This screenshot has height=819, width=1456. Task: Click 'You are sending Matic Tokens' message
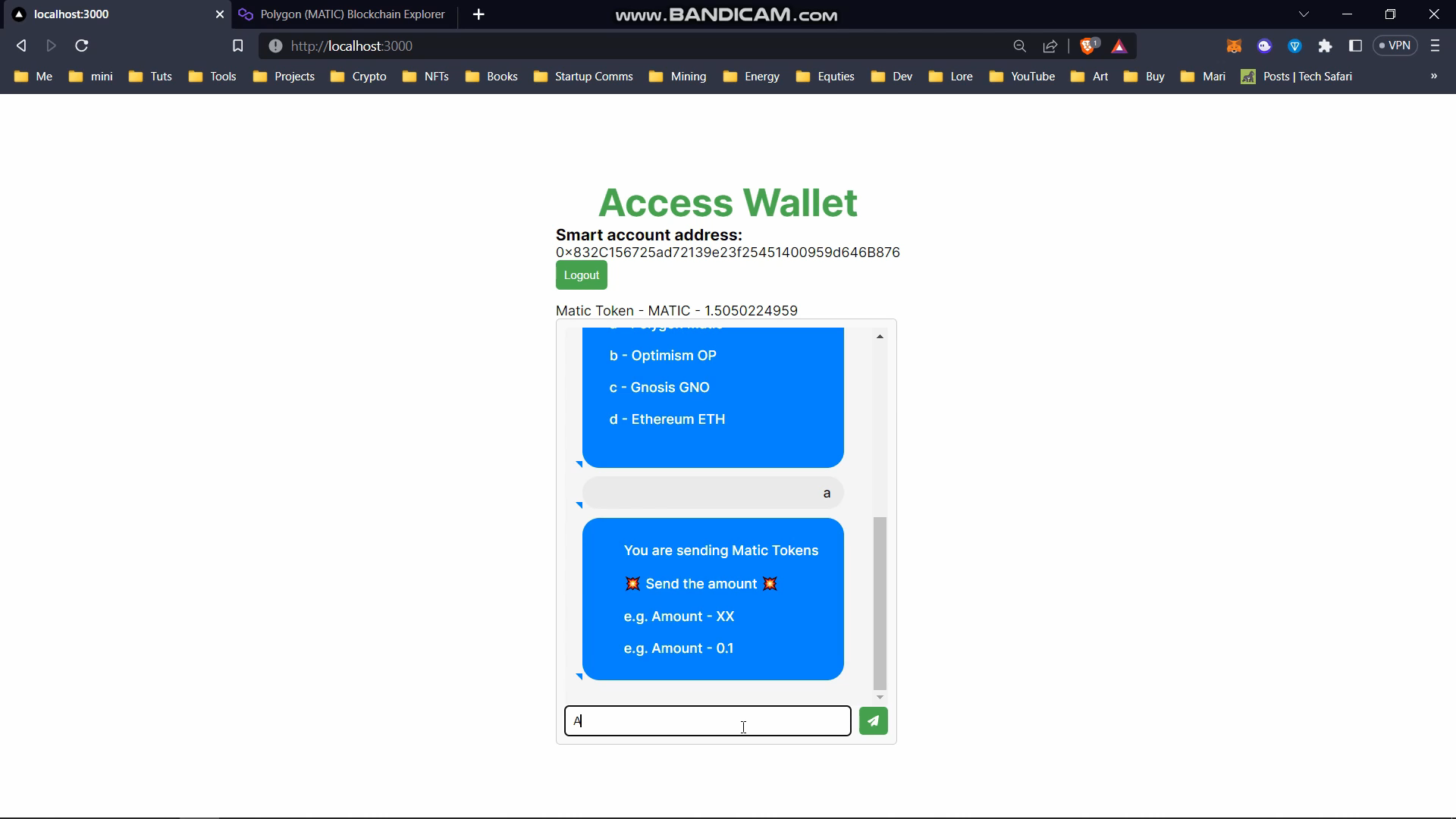721,551
